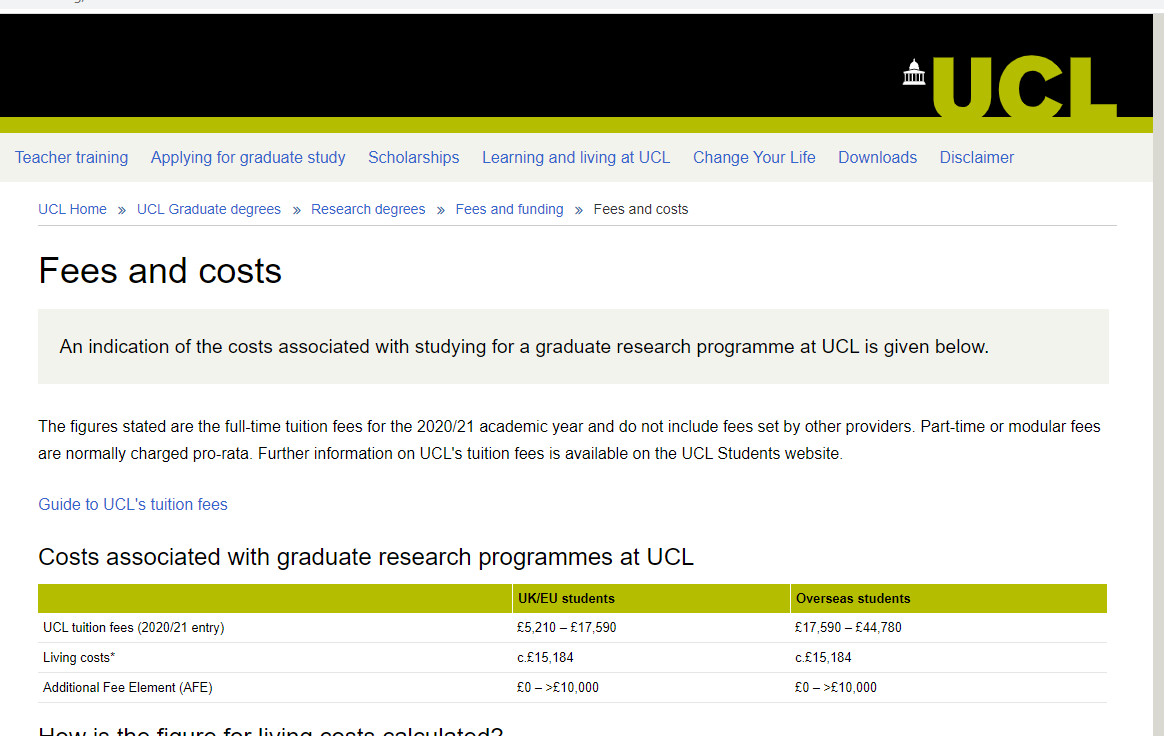Screen dimensions: 1164x736
Task: Go to UCL Home breadcrumb
Action: (72, 209)
